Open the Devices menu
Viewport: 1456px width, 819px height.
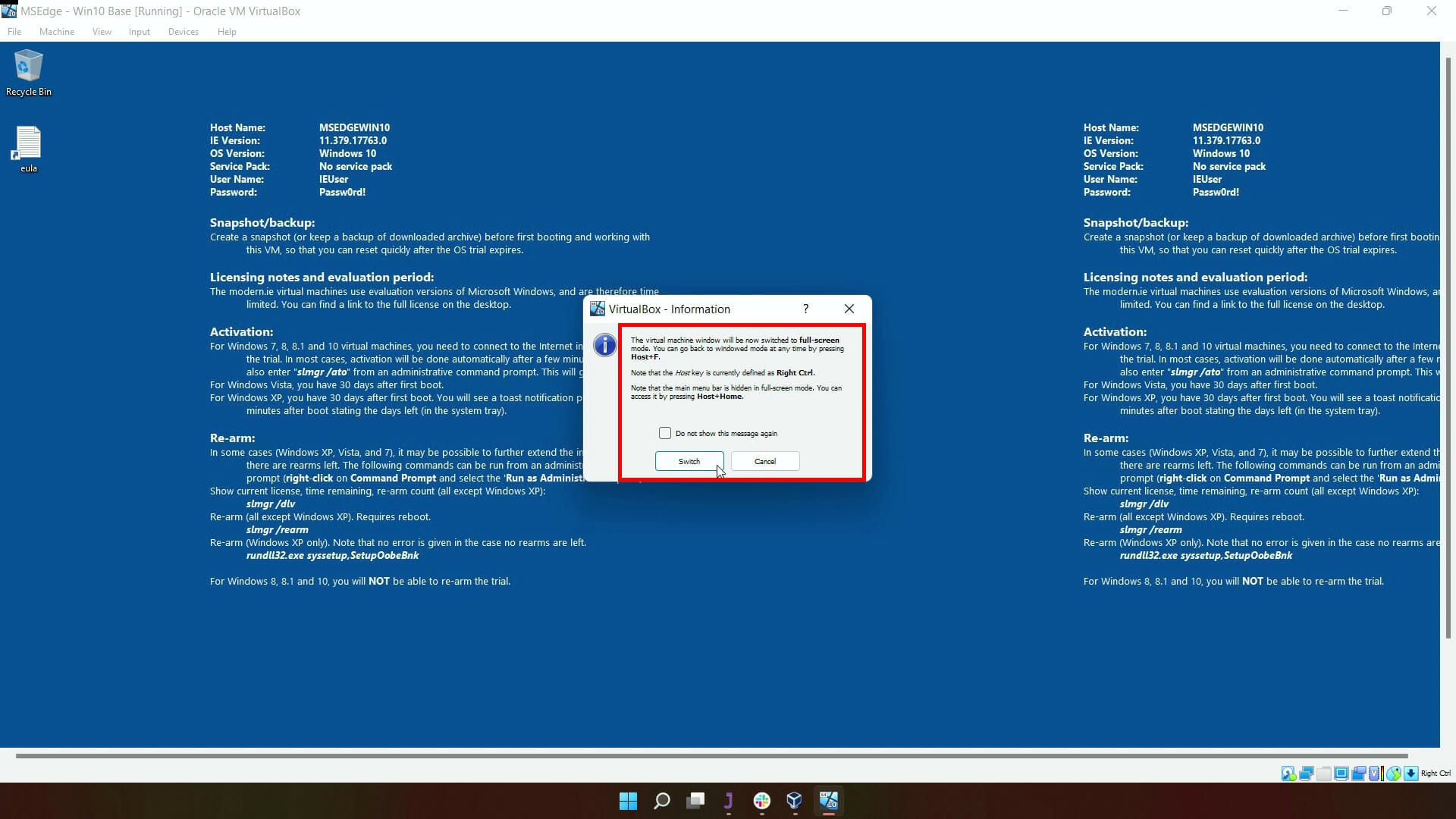pos(183,31)
